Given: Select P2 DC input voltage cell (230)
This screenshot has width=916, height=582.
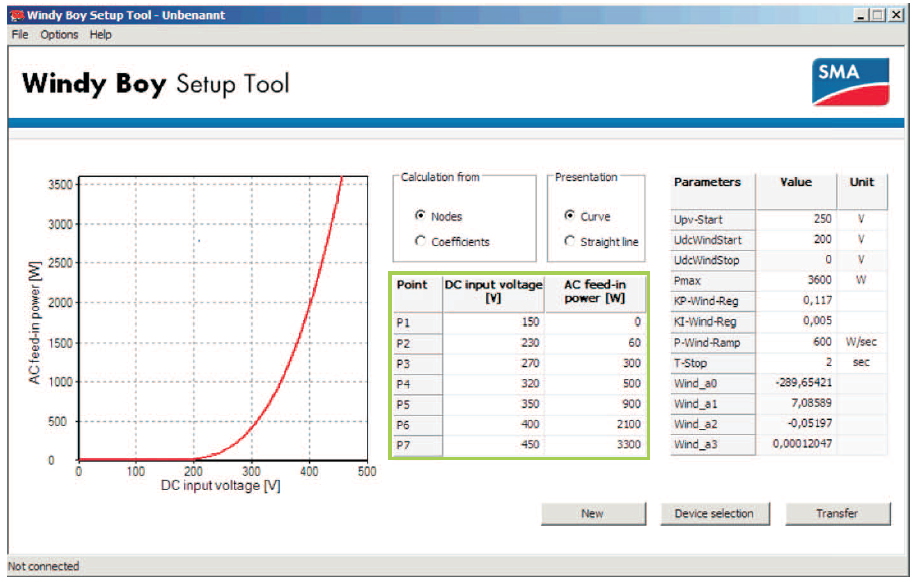Looking at the screenshot, I should [x=494, y=343].
